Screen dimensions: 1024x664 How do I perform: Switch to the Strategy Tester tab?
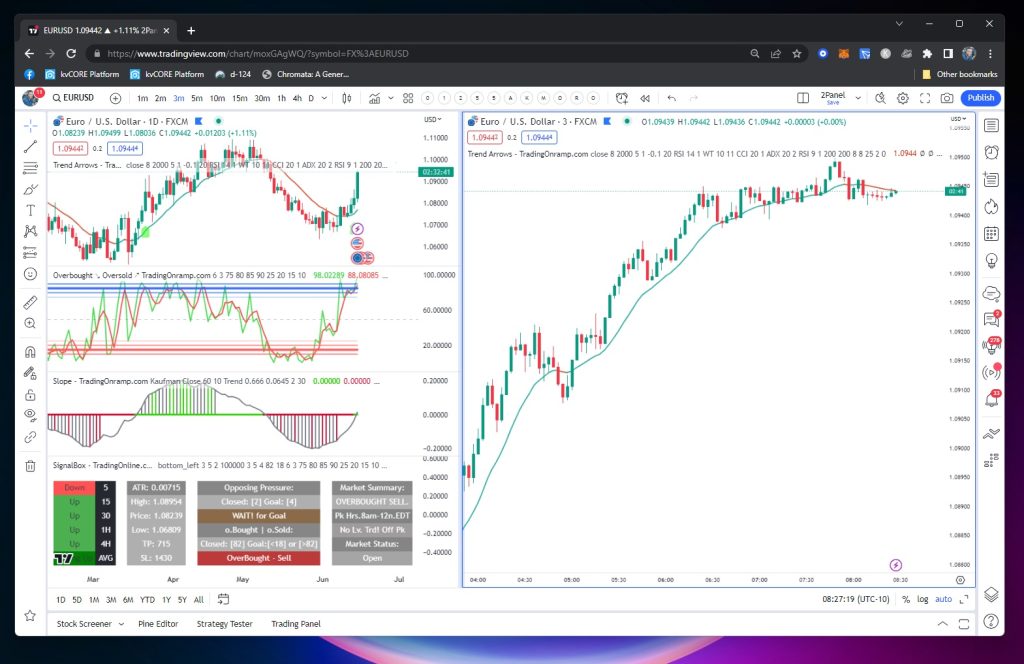click(x=224, y=623)
